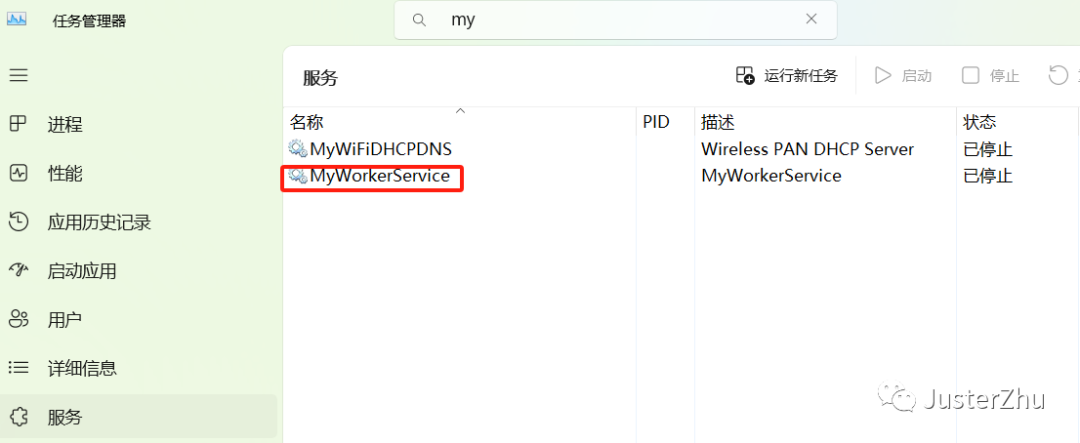Click 运行新任务 (Run new task)
The width and height of the screenshot is (1080, 443).
(x=787, y=76)
